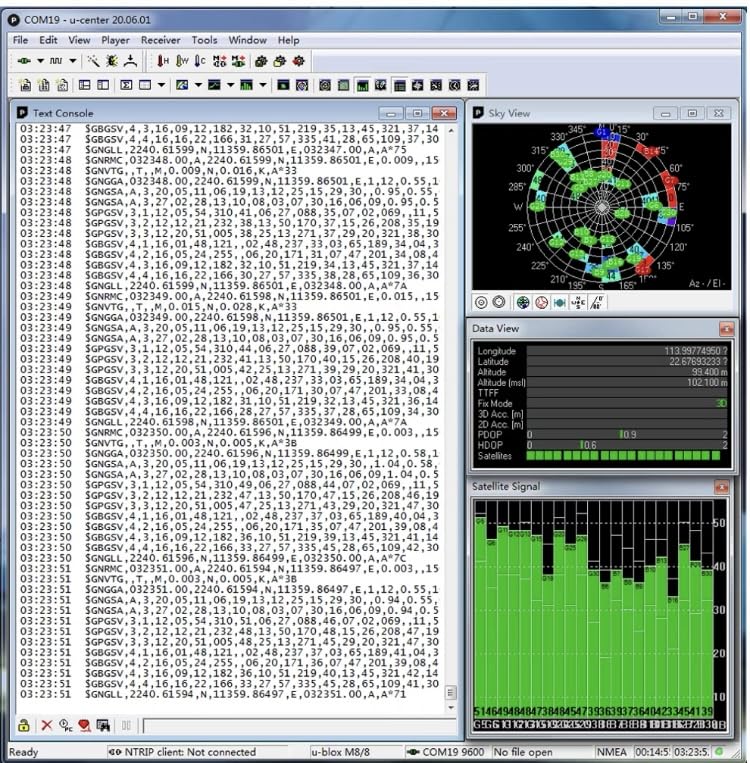Open the Receiver menu

click(x=161, y=40)
